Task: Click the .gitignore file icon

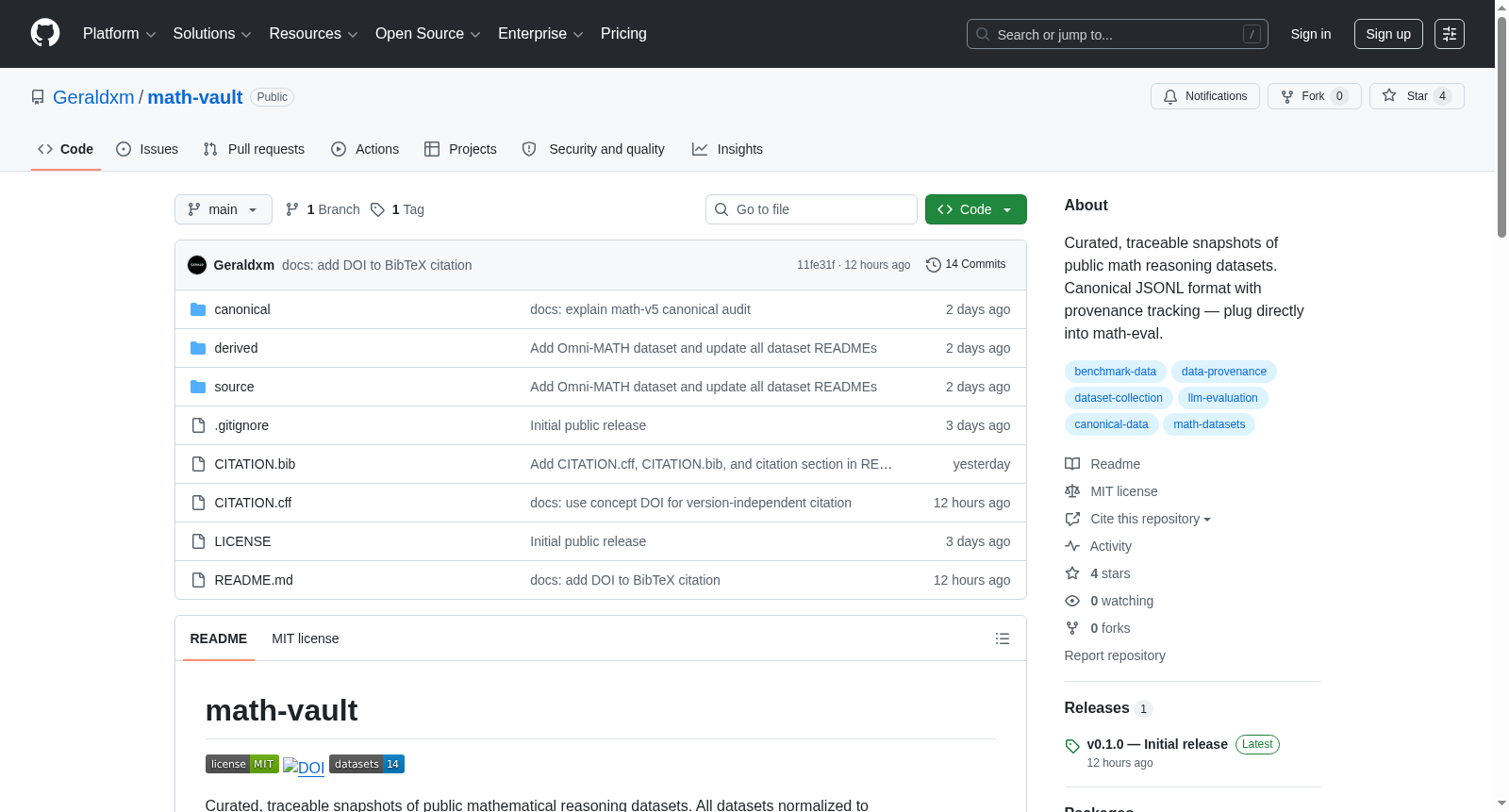Action: [x=198, y=425]
